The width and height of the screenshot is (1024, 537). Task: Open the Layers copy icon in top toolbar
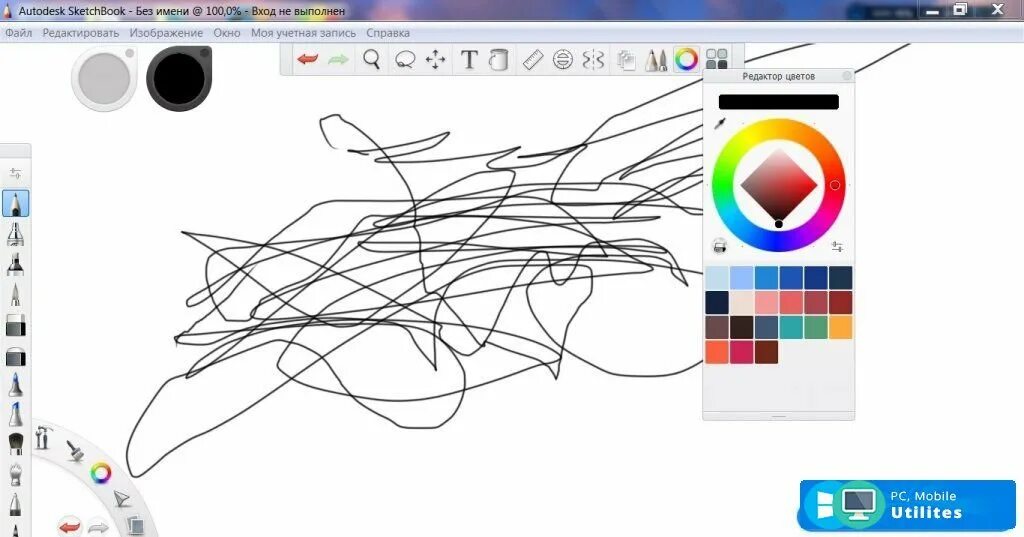click(x=626, y=60)
